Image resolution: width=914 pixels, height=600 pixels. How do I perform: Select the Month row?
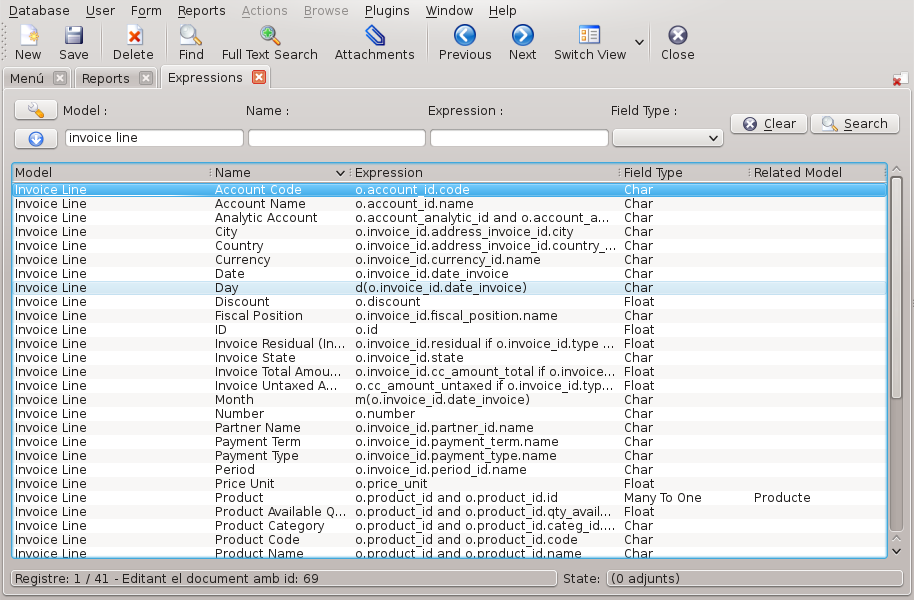(449, 399)
